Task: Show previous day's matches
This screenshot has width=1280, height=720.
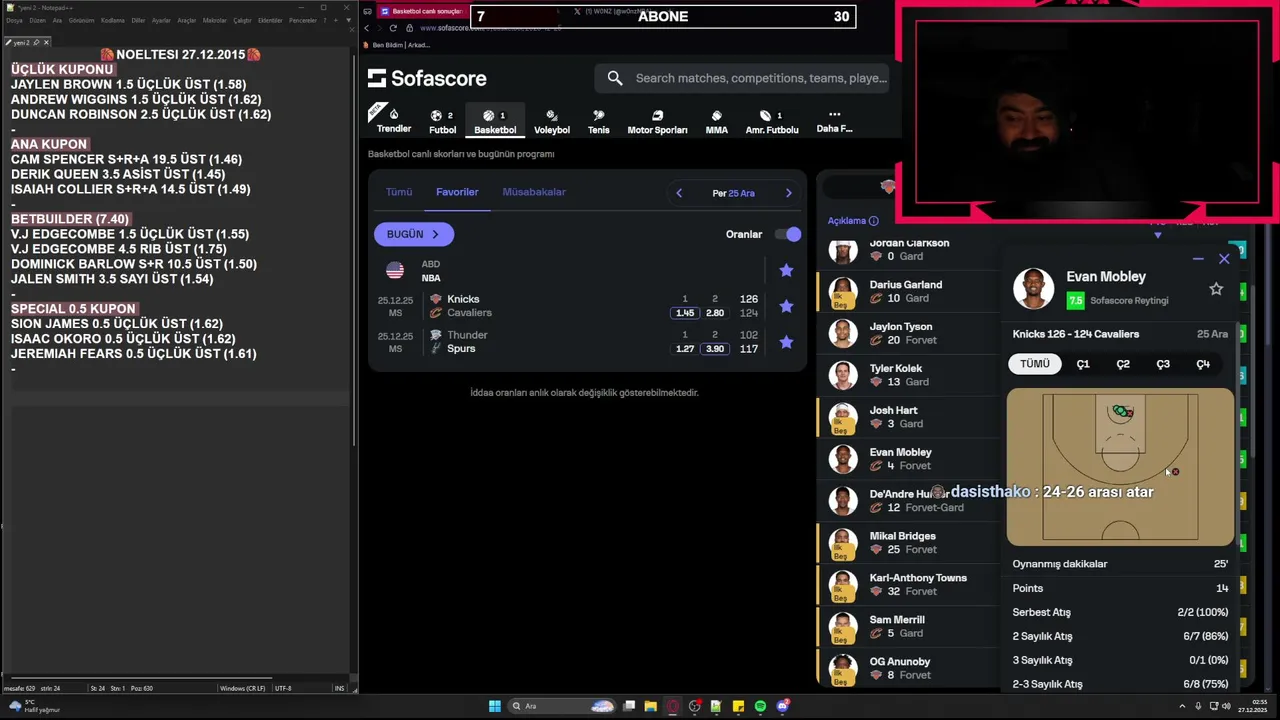Action: 679,193
